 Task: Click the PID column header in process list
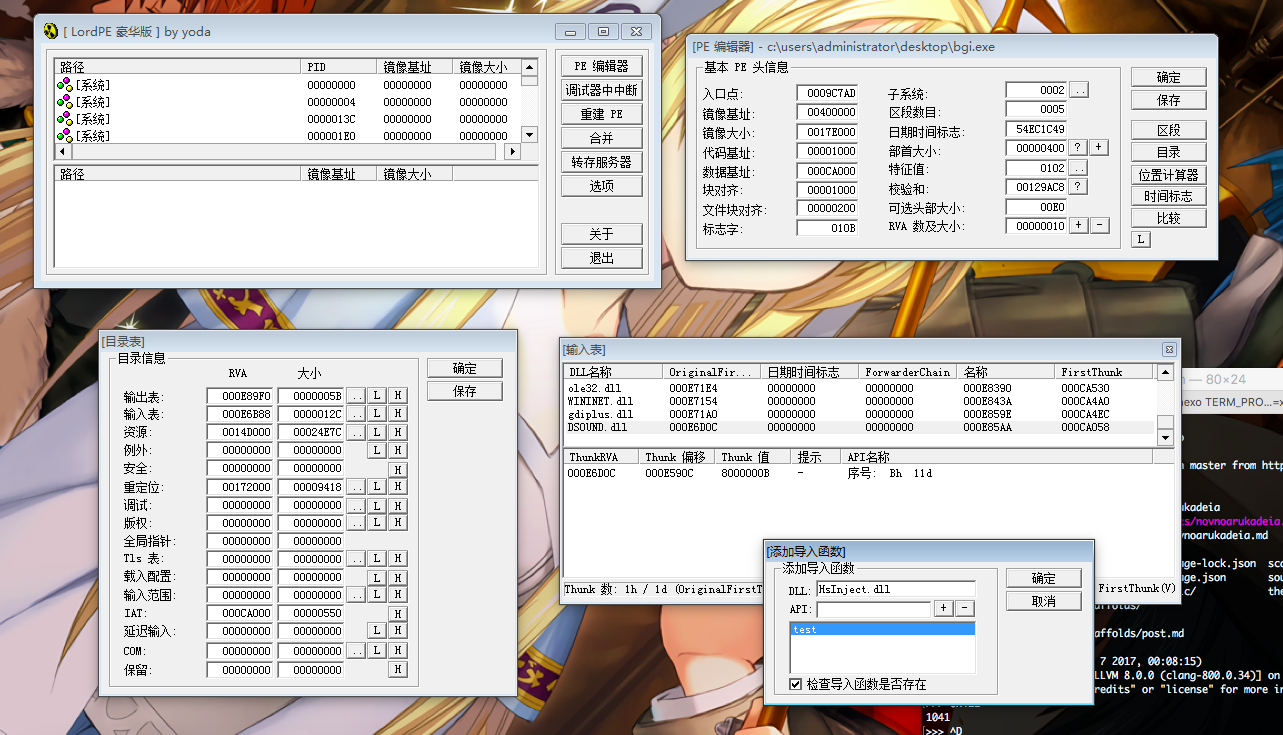pyautogui.click(x=340, y=67)
